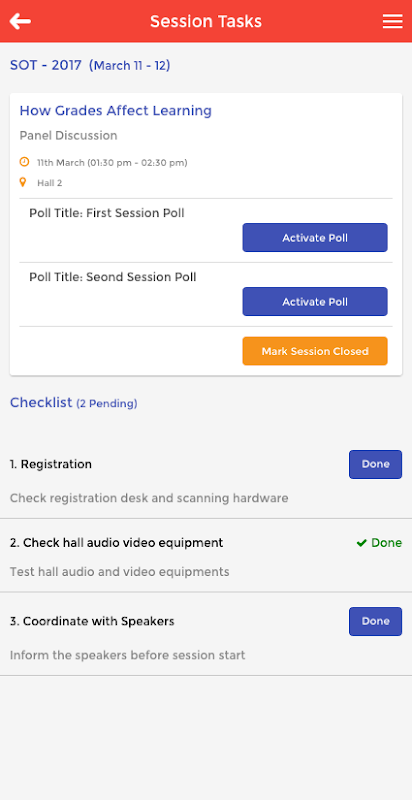
Task: Select Check hall audio video equipment item
Action: [117, 543]
